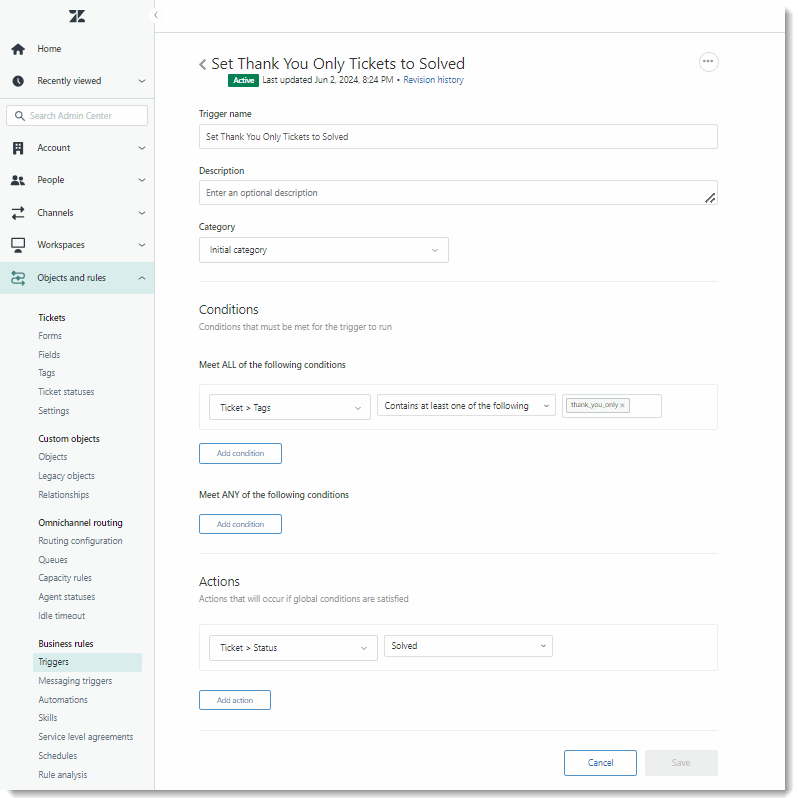Click into the tags value field
The width and height of the screenshot is (798, 798).
pyautogui.click(x=644, y=406)
